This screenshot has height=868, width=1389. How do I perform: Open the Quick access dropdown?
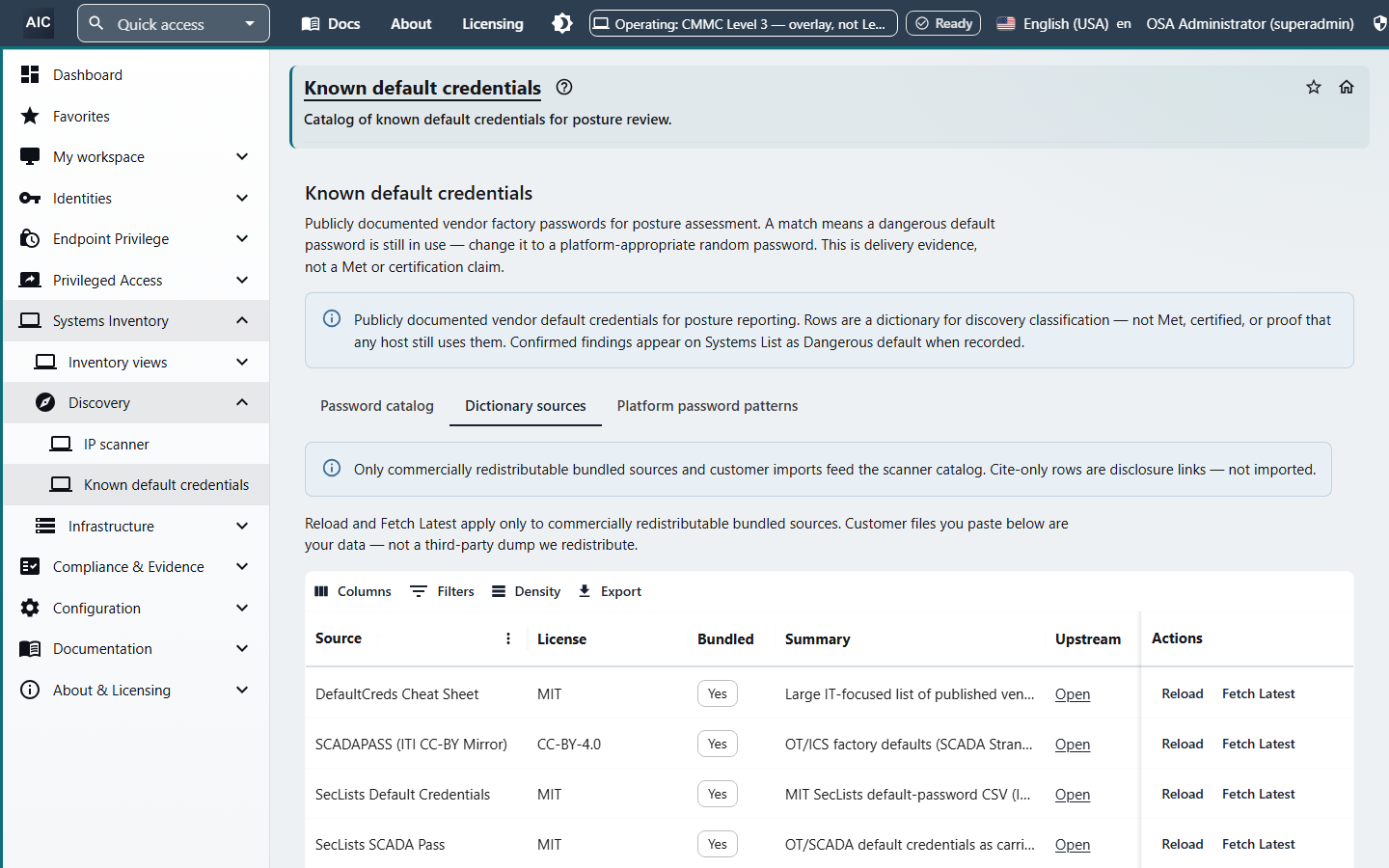coord(174,23)
